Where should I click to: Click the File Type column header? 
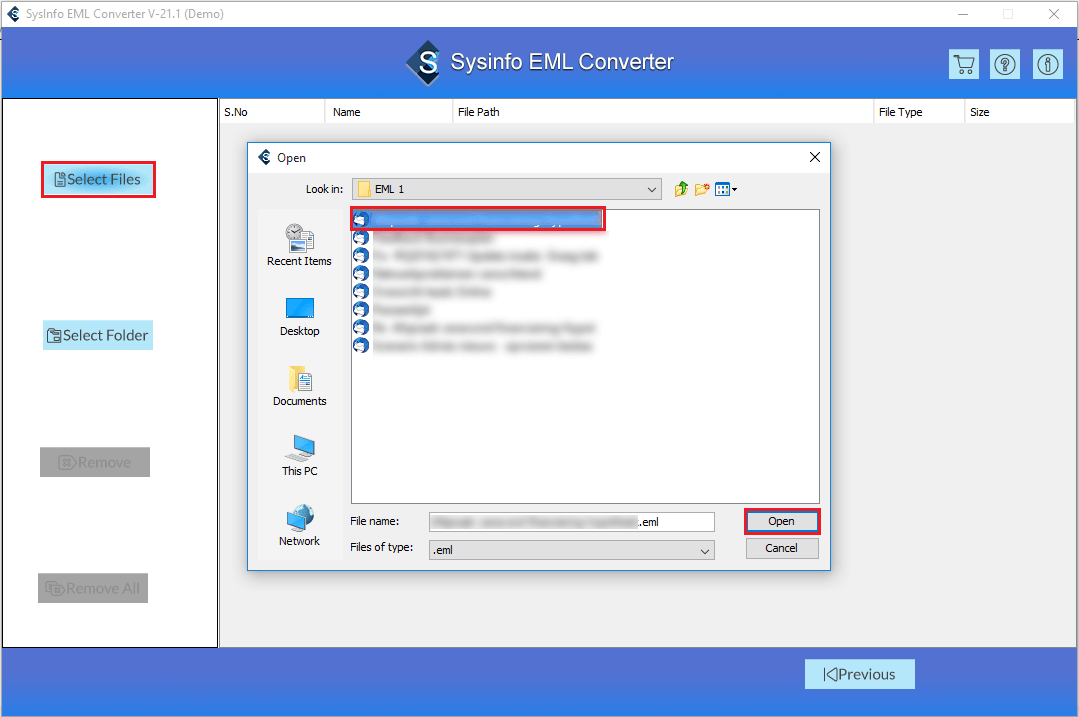click(x=919, y=112)
